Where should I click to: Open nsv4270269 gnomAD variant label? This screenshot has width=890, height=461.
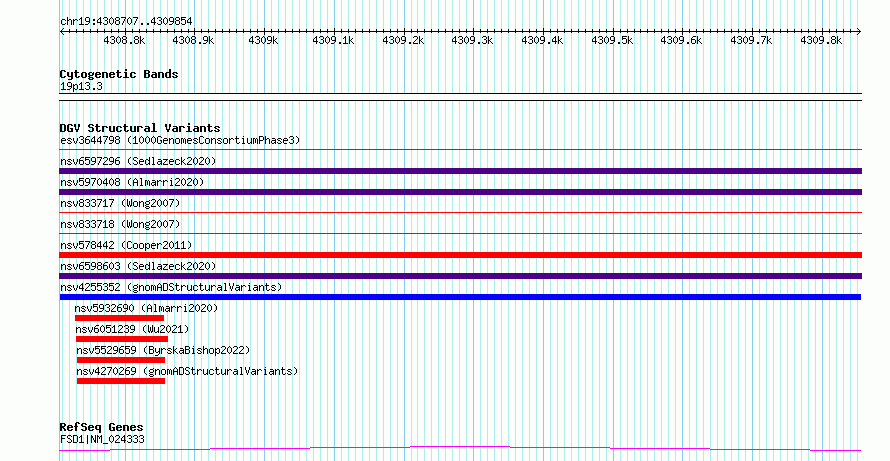point(187,371)
